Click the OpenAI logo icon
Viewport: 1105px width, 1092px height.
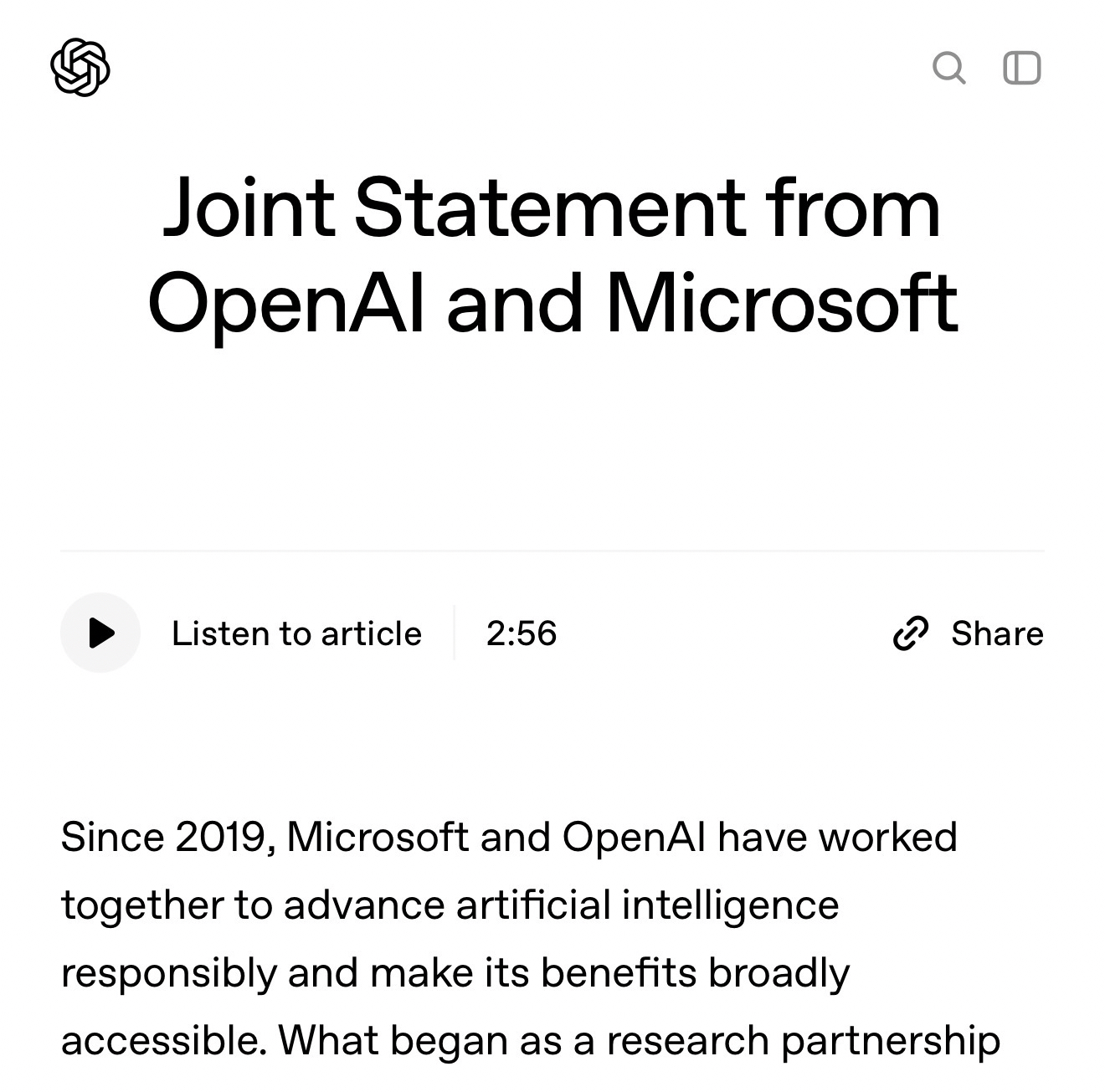click(80, 67)
